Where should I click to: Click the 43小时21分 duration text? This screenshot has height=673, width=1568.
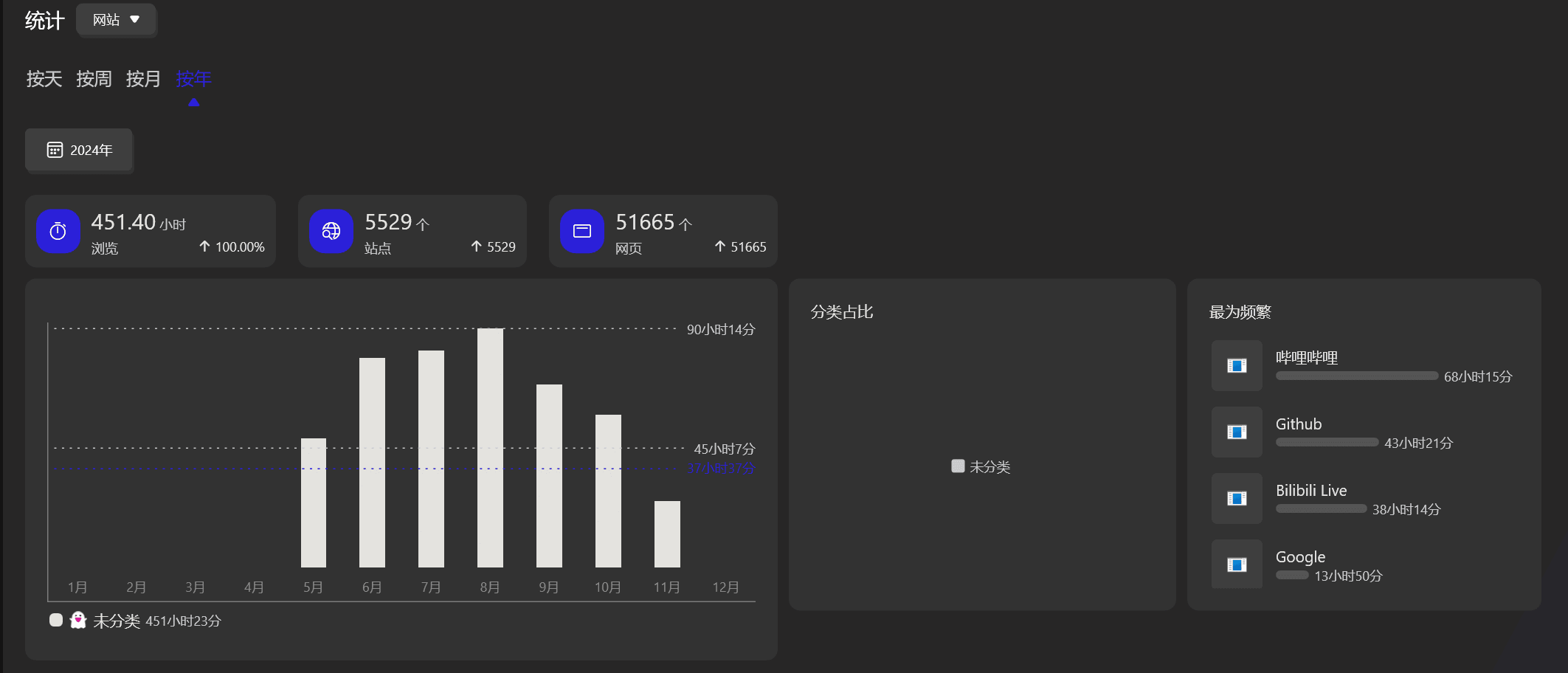coord(1418,443)
